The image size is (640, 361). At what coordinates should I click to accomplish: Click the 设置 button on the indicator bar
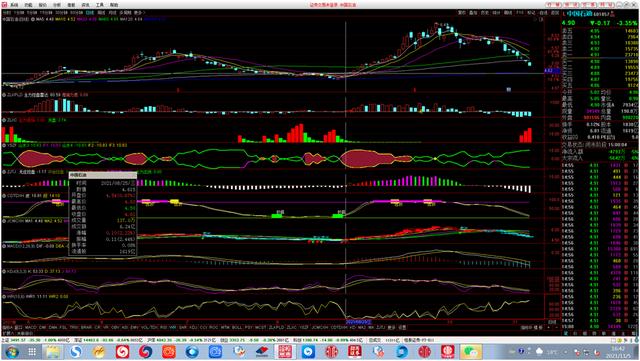[402, 328]
